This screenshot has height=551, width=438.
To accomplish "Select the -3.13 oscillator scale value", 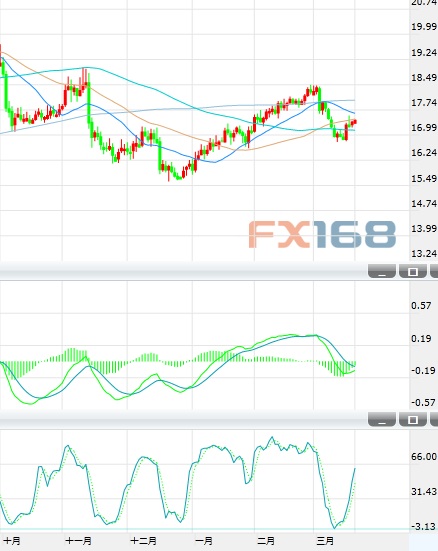I will [x=423, y=526].
